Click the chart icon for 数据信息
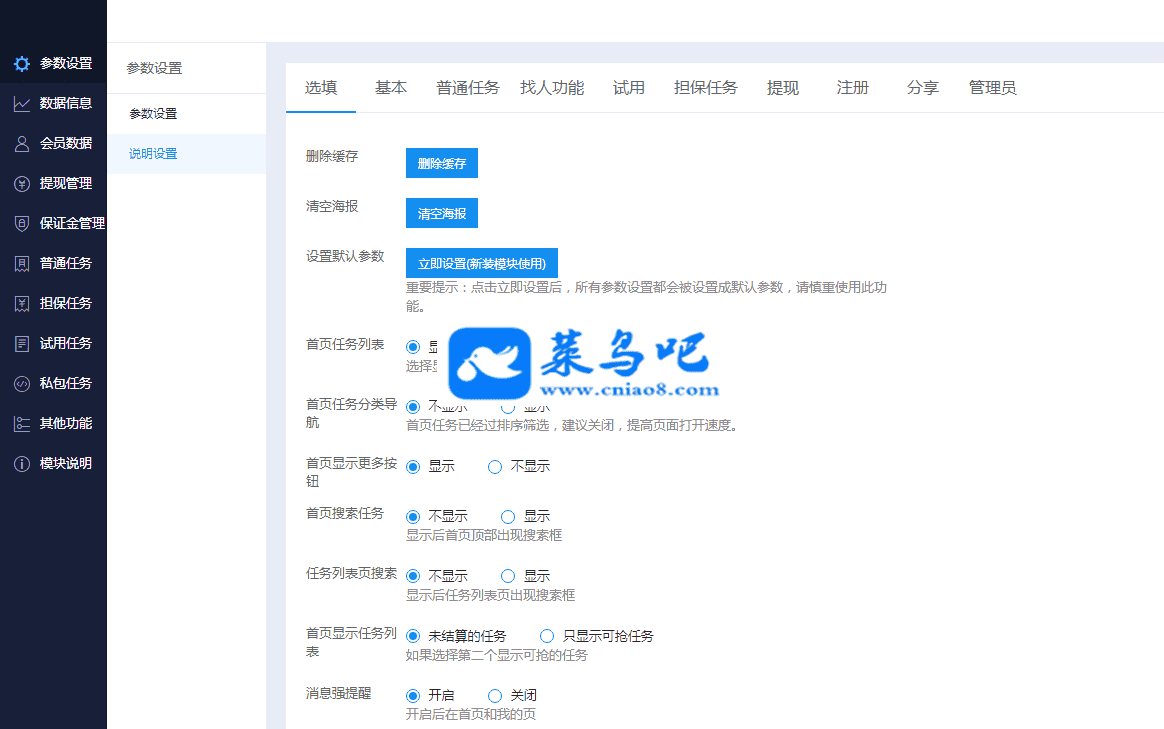 21,103
